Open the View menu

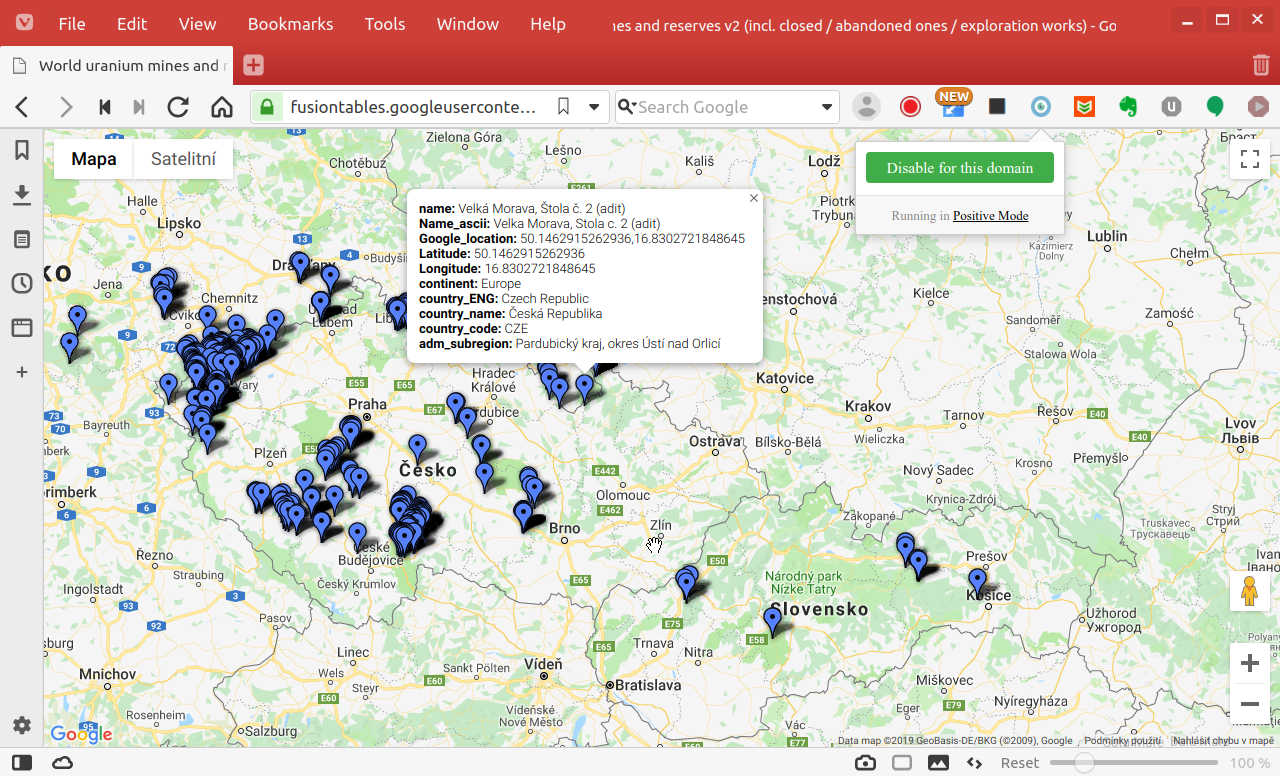click(x=198, y=24)
